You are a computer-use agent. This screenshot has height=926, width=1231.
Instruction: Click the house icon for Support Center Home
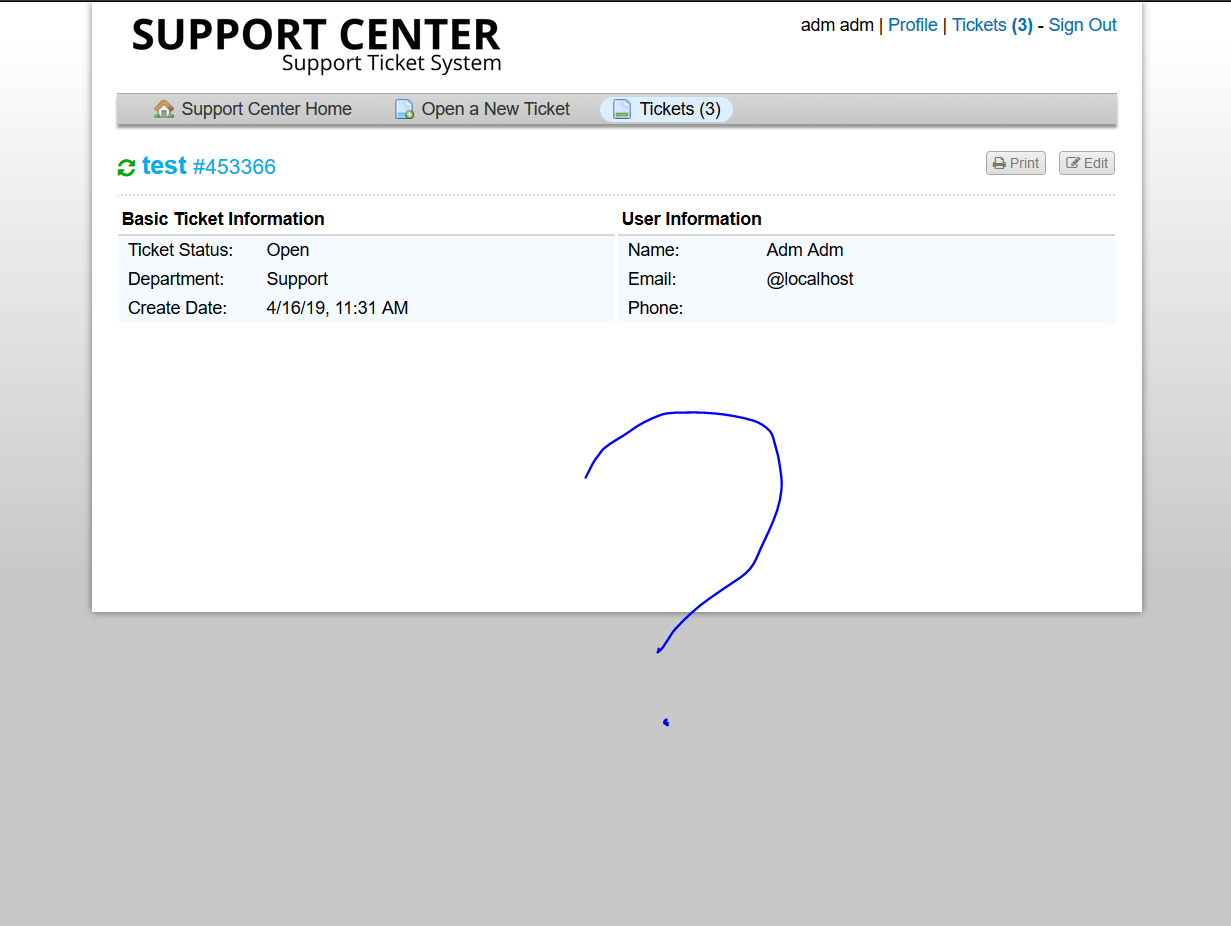tap(164, 109)
